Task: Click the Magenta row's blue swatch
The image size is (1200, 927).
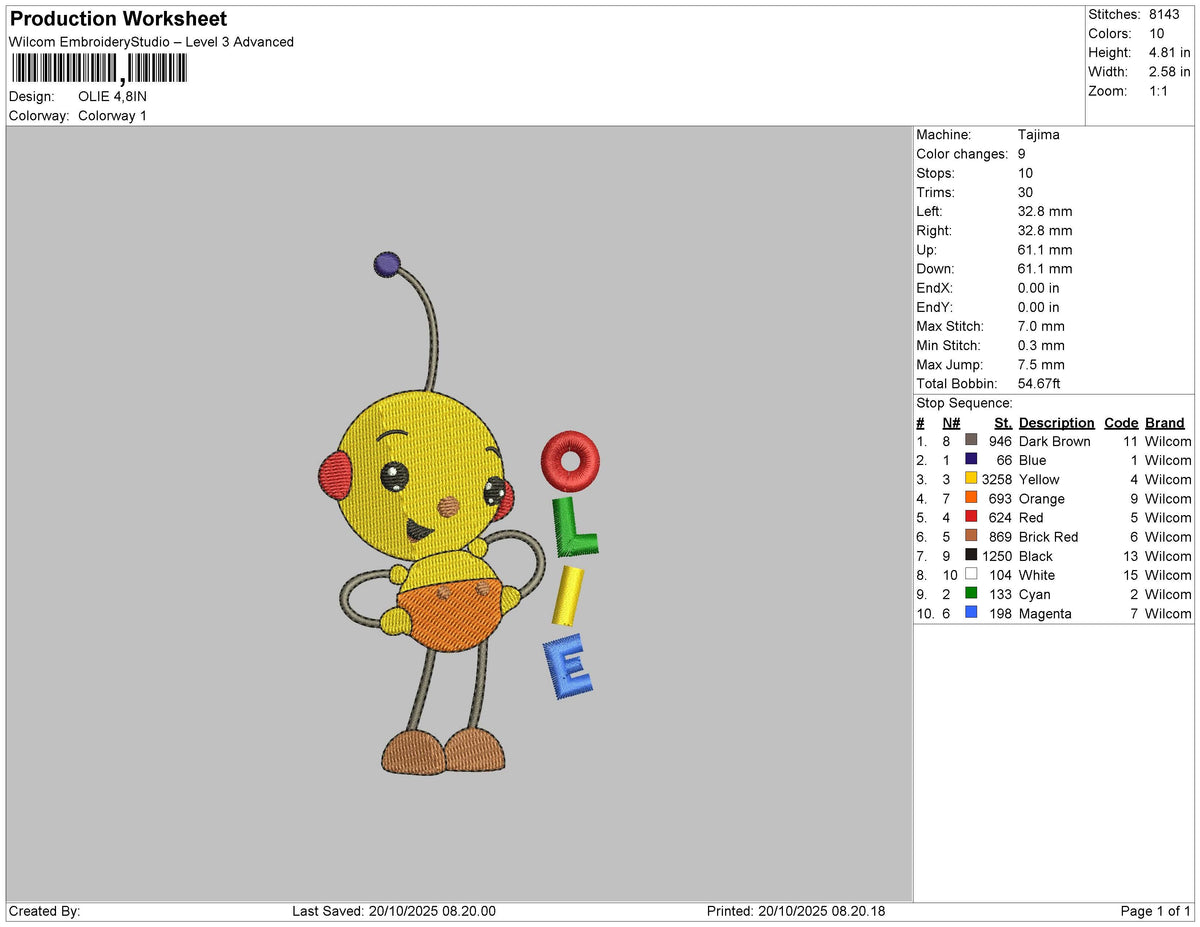Action: pos(971,612)
